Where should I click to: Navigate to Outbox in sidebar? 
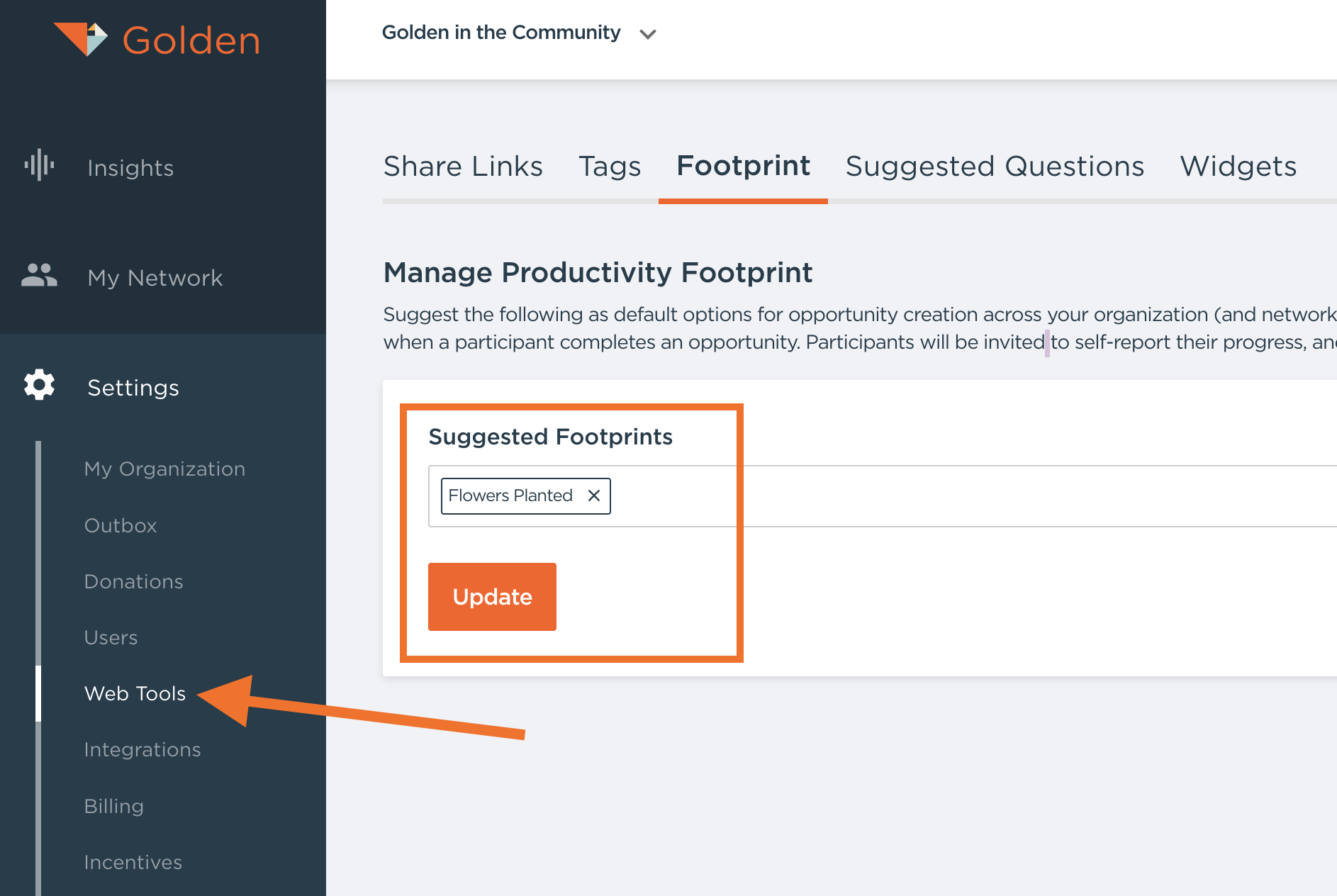coord(121,525)
